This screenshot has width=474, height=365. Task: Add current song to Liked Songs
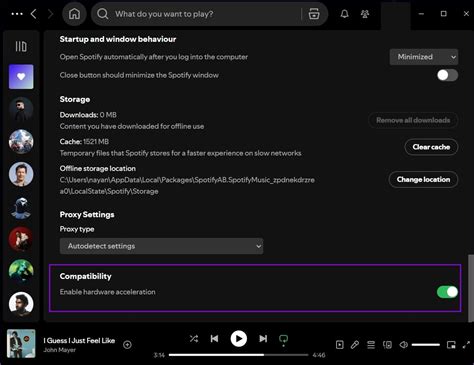click(x=127, y=345)
